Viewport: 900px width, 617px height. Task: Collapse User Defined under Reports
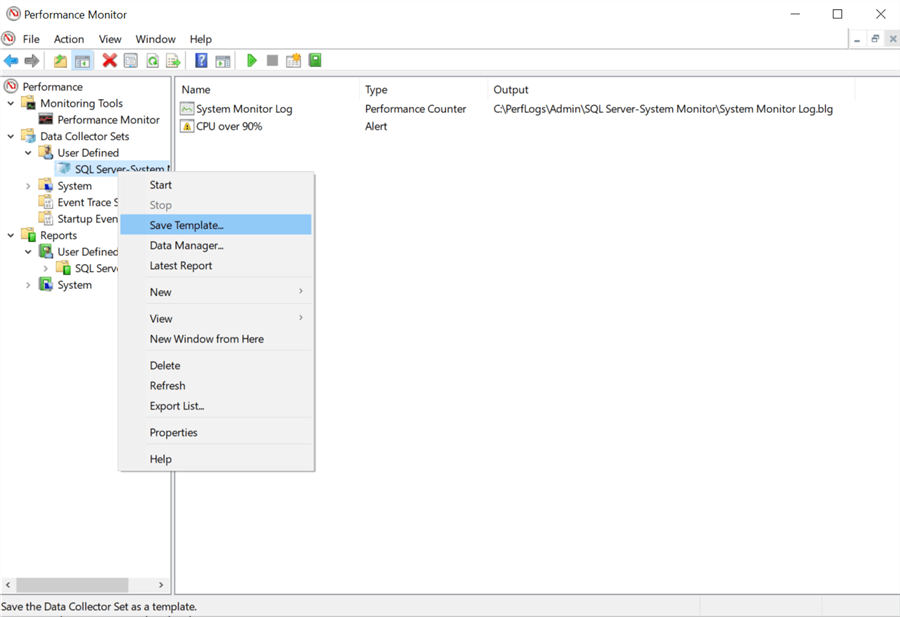(28, 251)
